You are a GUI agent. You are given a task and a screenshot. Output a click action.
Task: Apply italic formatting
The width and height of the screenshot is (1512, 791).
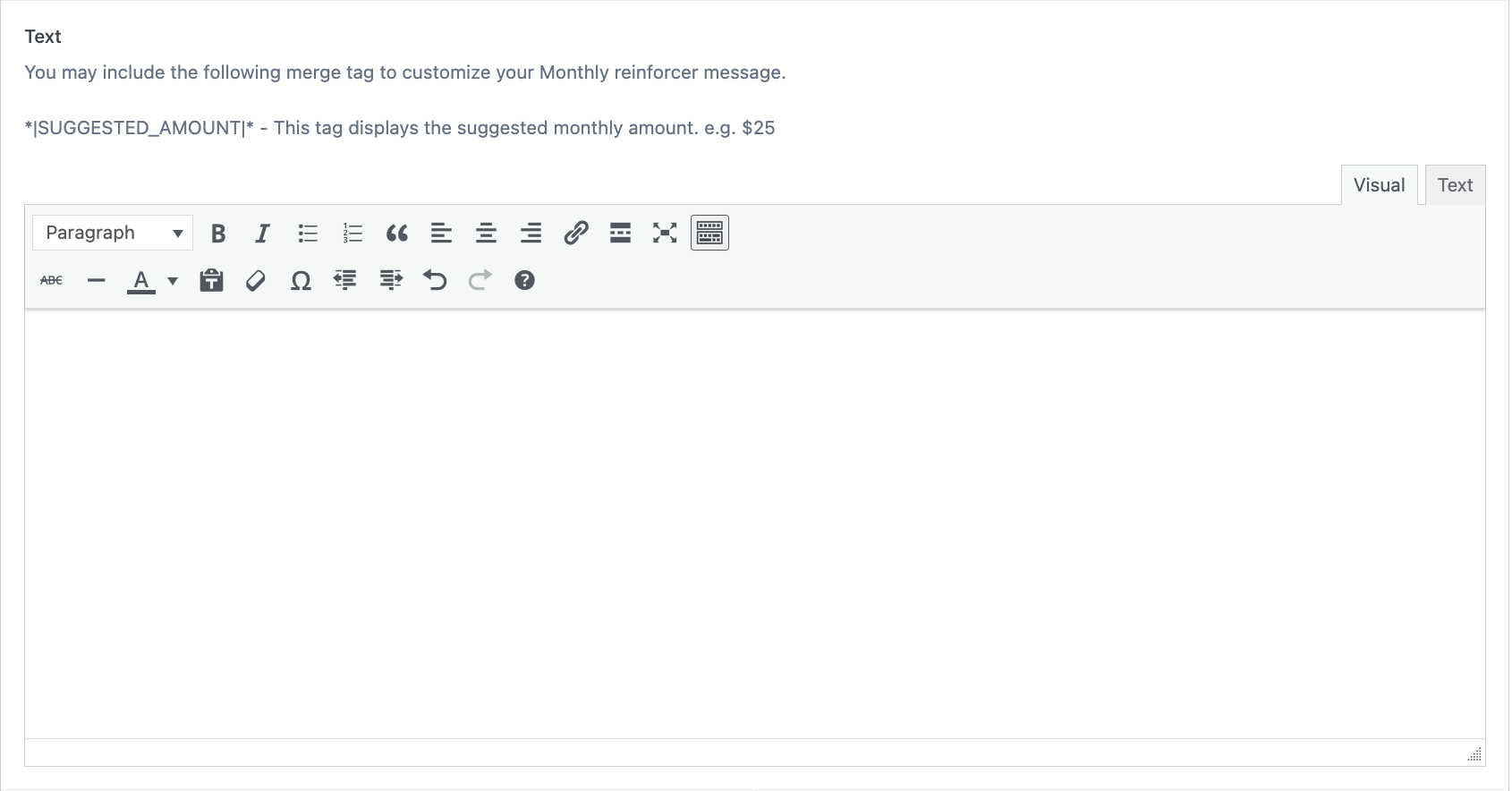point(262,234)
